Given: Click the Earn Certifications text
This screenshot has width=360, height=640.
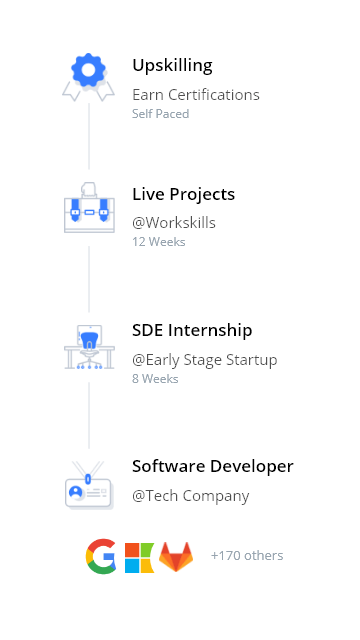Looking at the screenshot, I should tap(196, 95).
